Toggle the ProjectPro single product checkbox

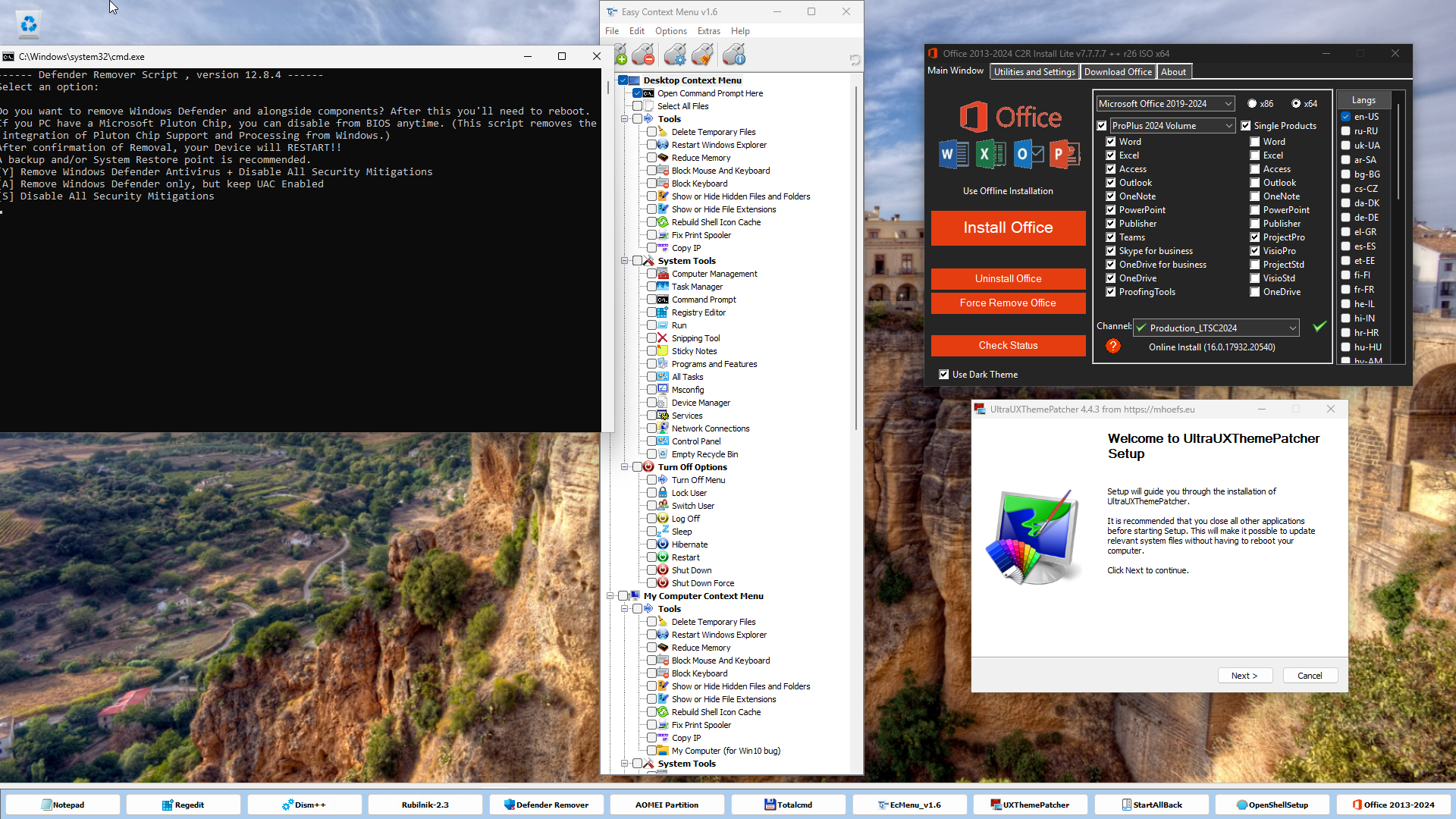click(x=1255, y=237)
